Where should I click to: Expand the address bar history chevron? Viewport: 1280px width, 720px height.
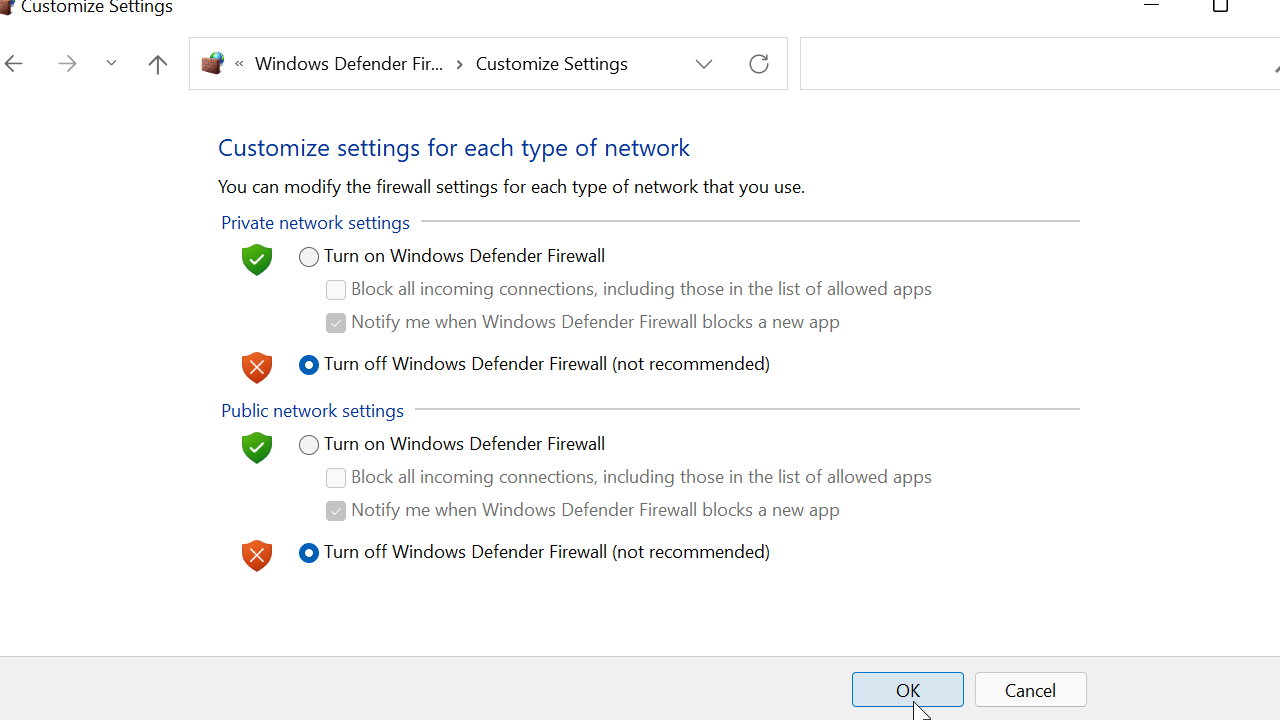pos(704,64)
